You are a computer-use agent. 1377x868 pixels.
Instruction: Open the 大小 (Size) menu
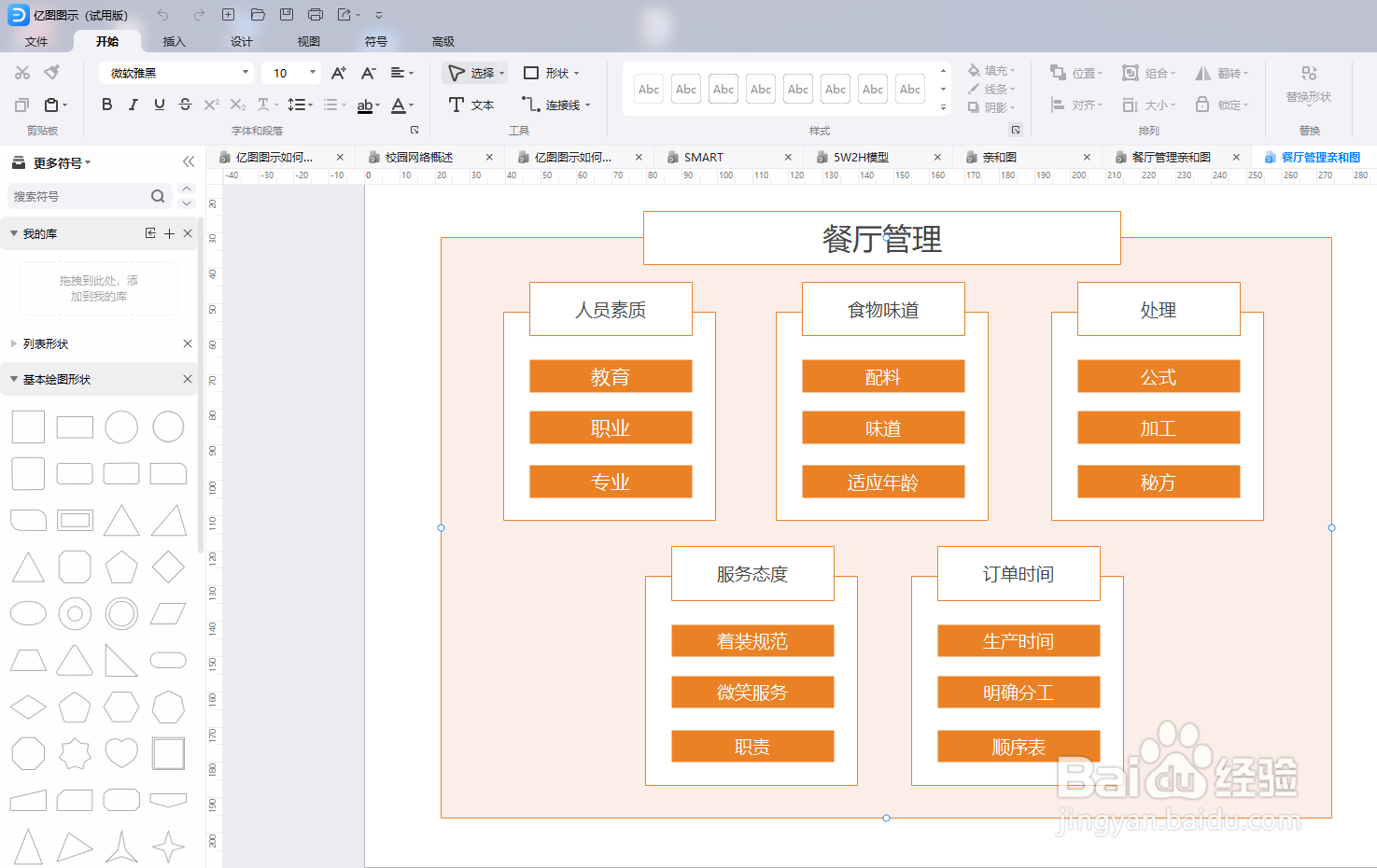point(1149,105)
